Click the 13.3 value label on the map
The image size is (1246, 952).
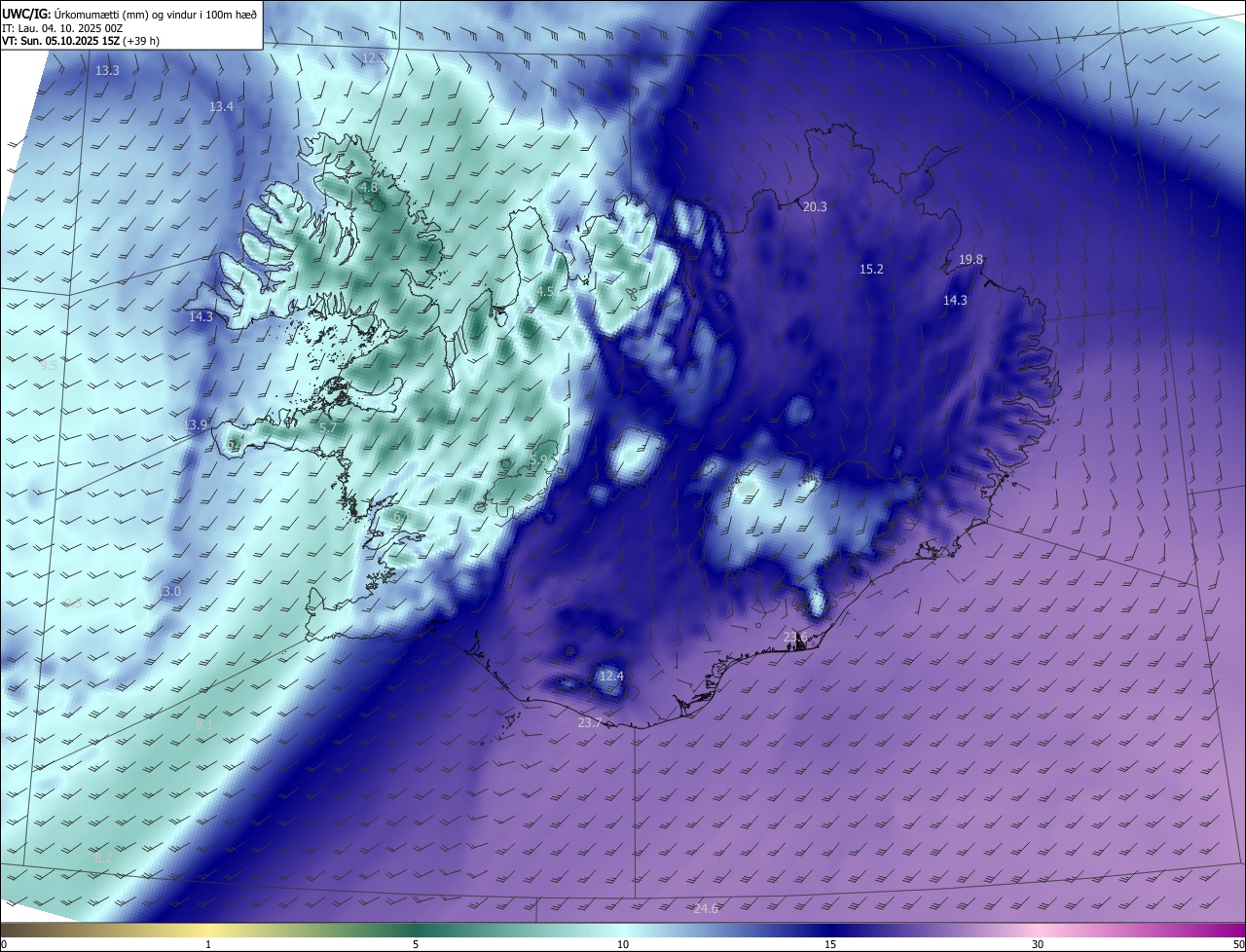pos(107,71)
